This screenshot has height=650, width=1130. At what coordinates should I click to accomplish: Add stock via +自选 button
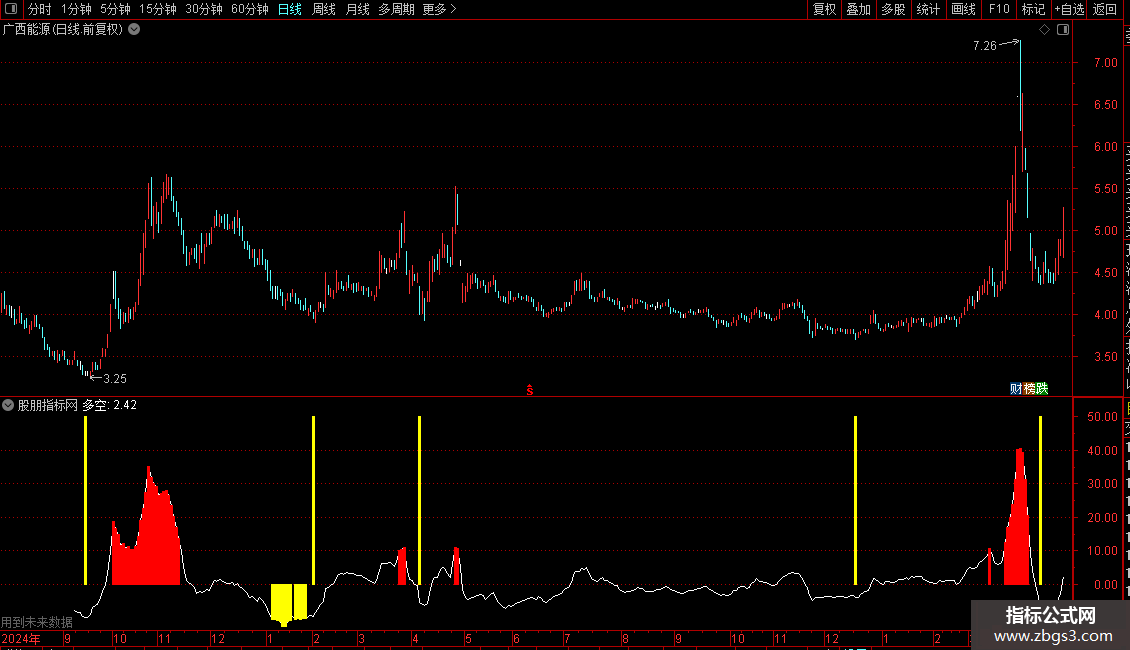1069,9
